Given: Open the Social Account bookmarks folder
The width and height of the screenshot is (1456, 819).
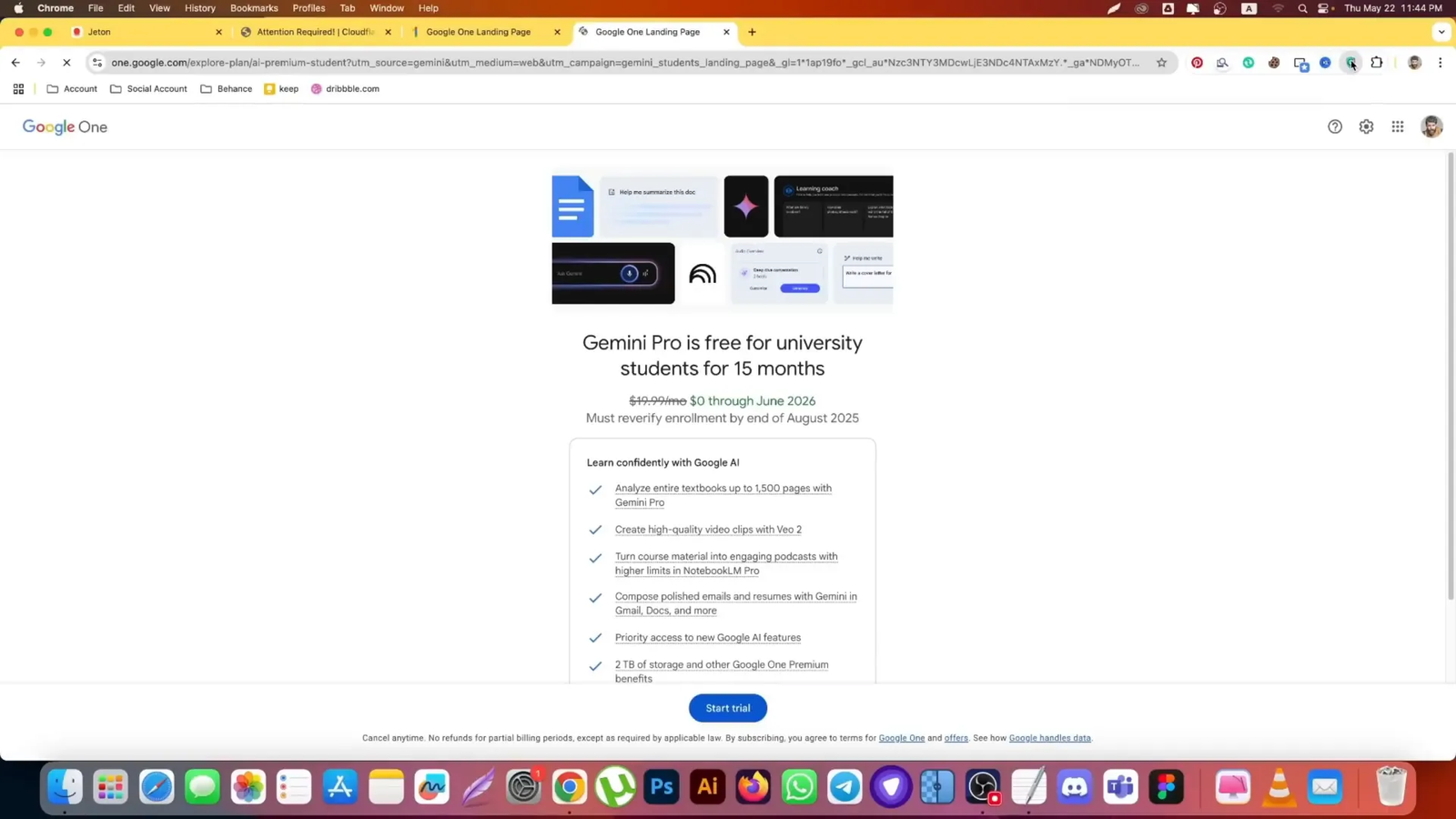Looking at the screenshot, I should click(148, 89).
